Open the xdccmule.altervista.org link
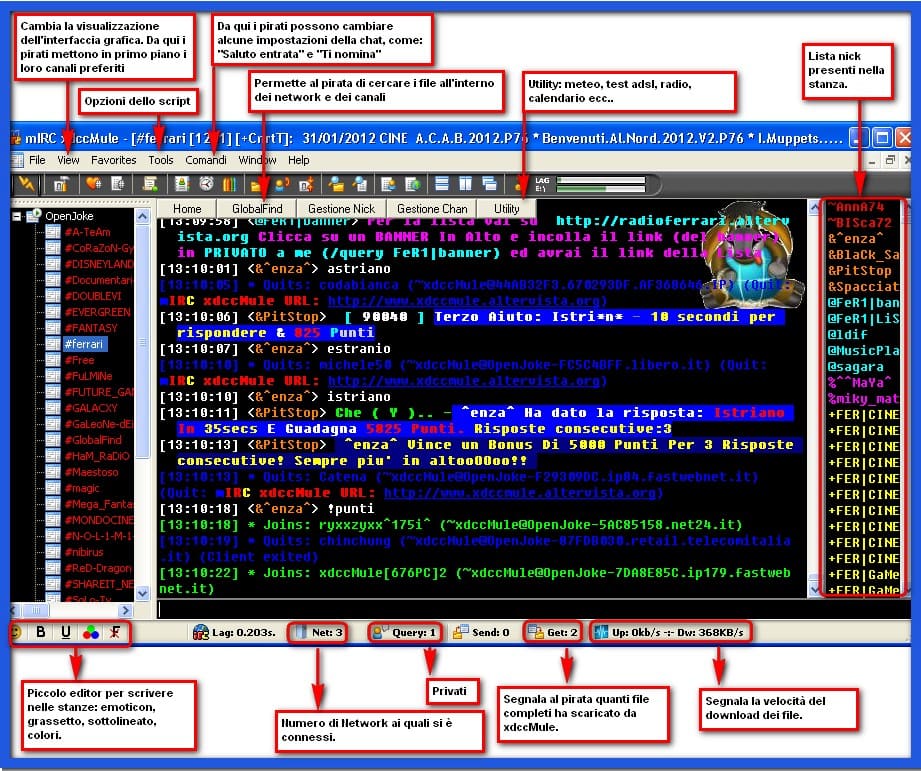 click(x=467, y=300)
